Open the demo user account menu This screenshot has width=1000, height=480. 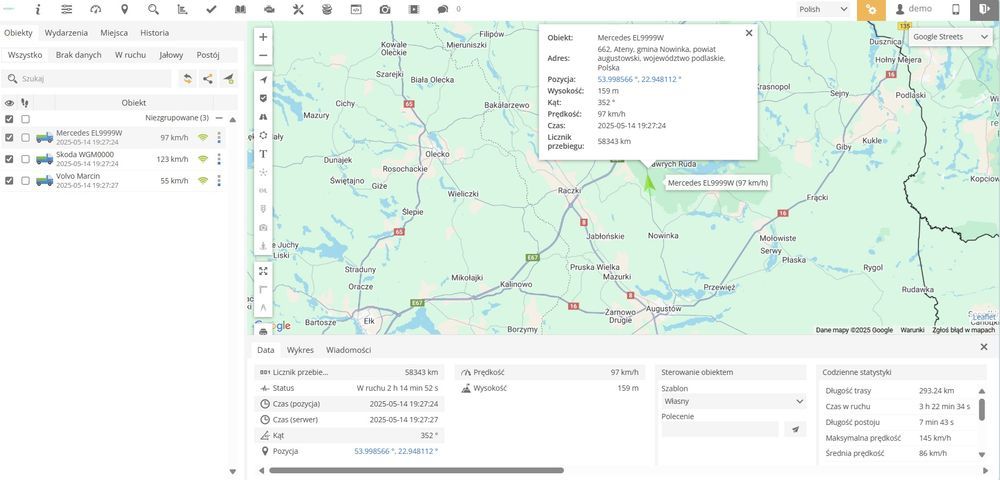pos(914,9)
